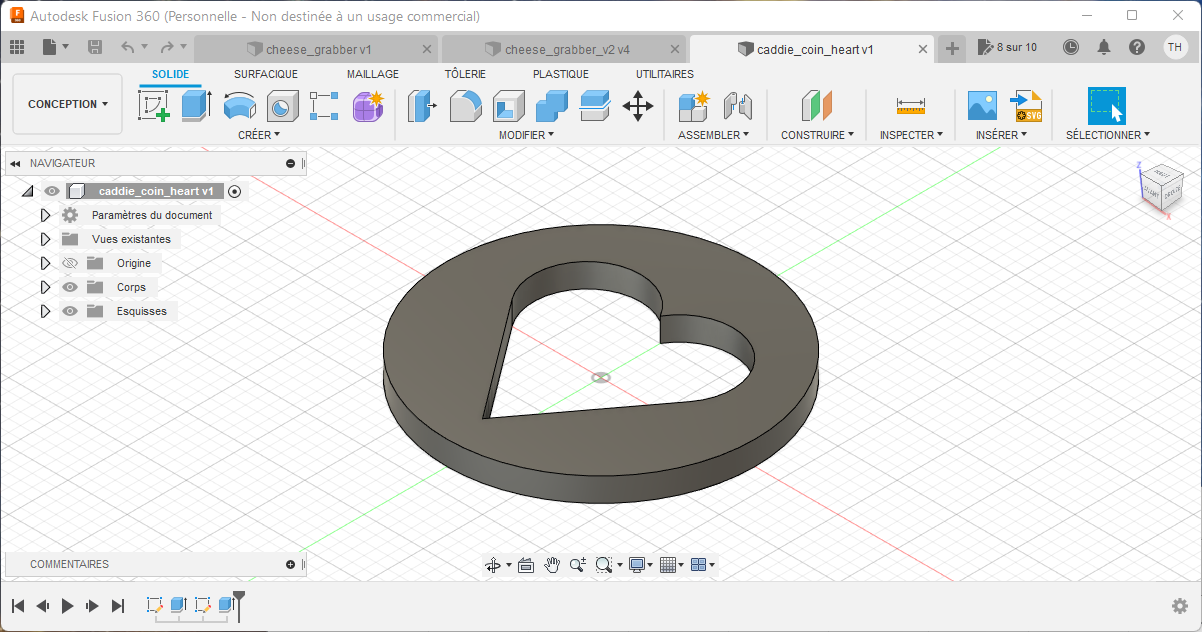The height and width of the screenshot is (632, 1202).
Task: Toggle visibility of Esquisses folder
Action: (70, 311)
